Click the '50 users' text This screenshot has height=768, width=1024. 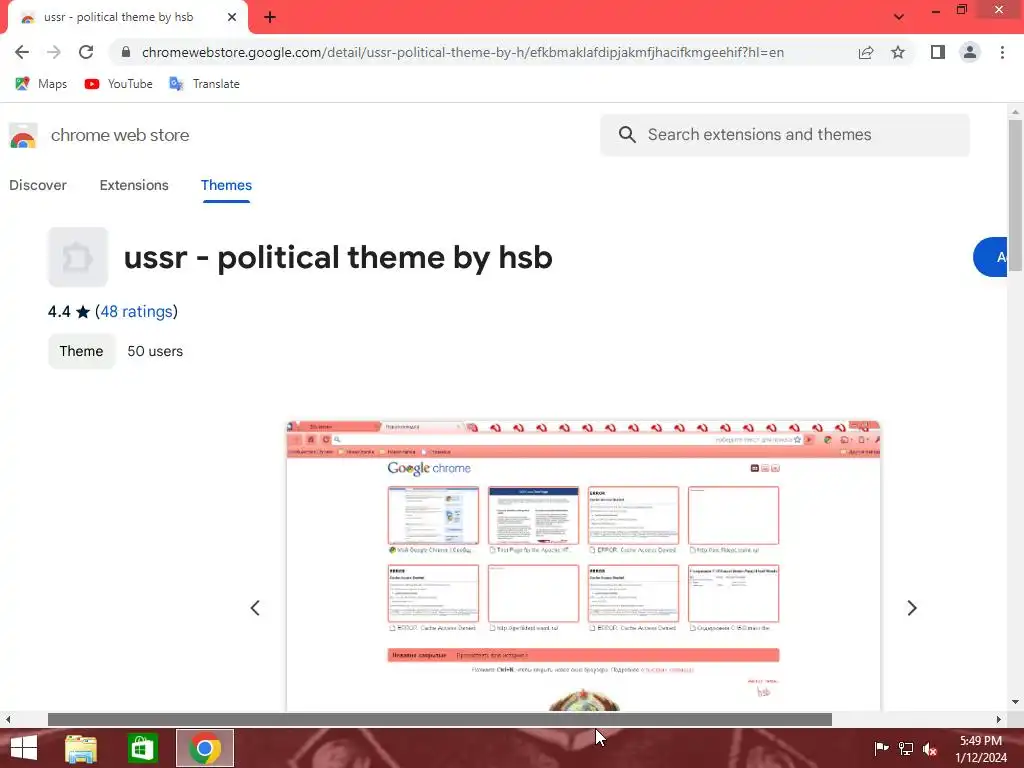point(155,351)
